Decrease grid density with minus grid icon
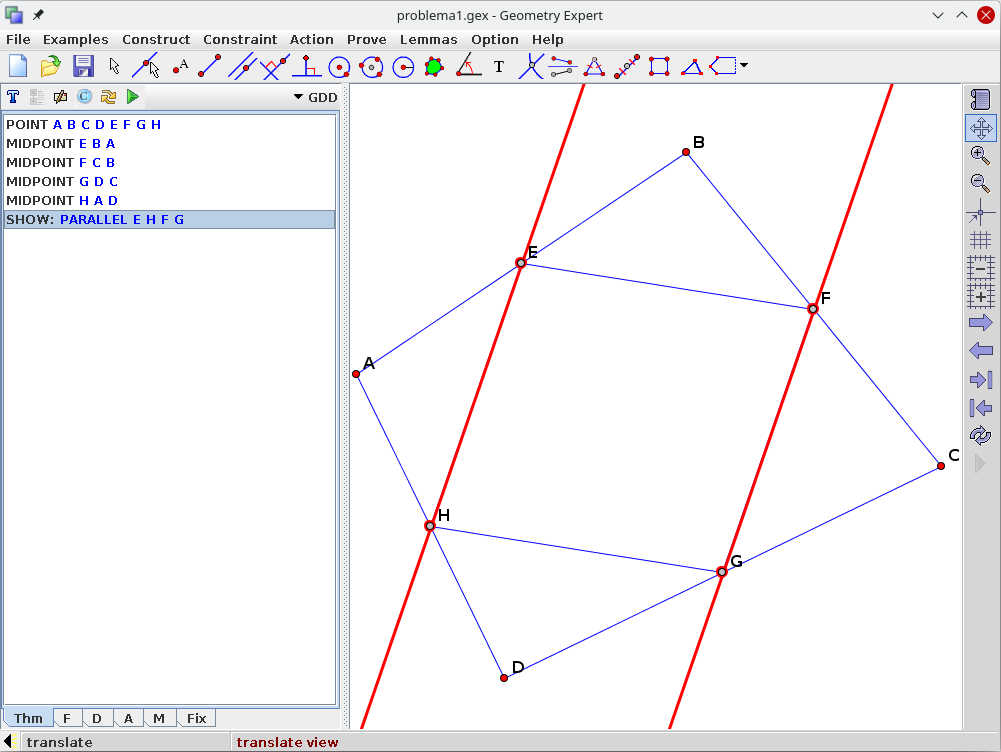The width and height of the screenshot is (1001, 752). point(981,268)
